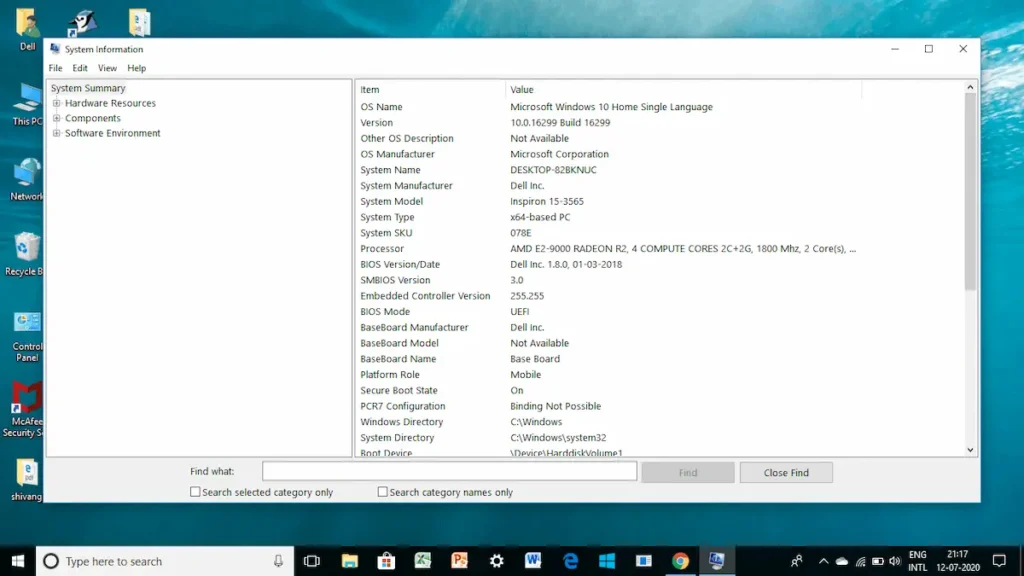Click the Find button
Image resolution: width=1024 pixels, height=576 pixels.
click(x=688, y=472)
